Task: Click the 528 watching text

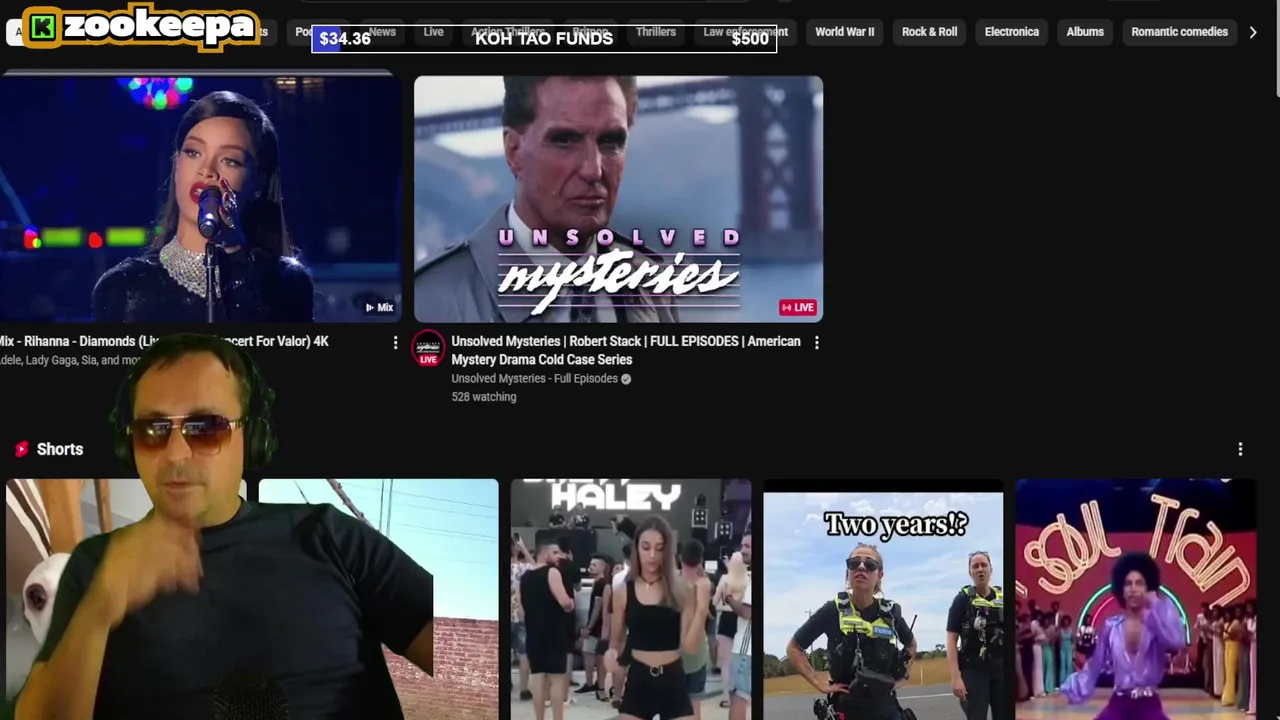Action: (484, 397)
